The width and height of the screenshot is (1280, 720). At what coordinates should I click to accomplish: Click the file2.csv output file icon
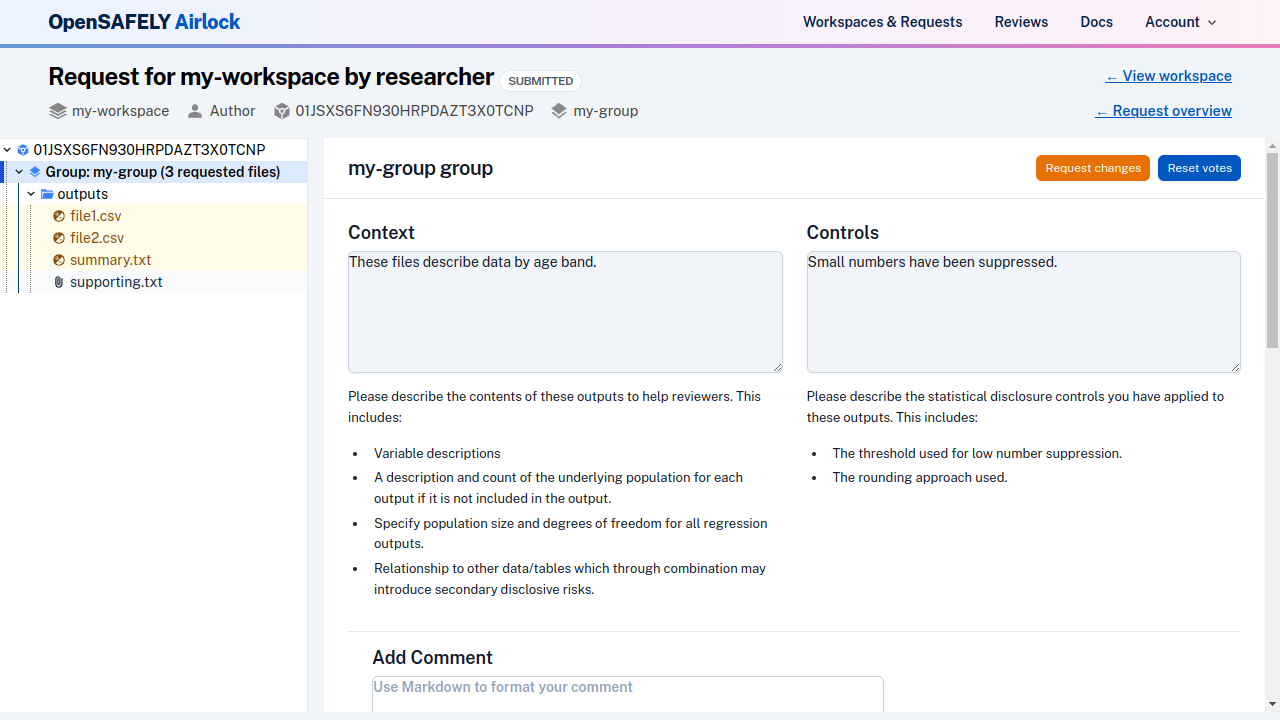59,238
